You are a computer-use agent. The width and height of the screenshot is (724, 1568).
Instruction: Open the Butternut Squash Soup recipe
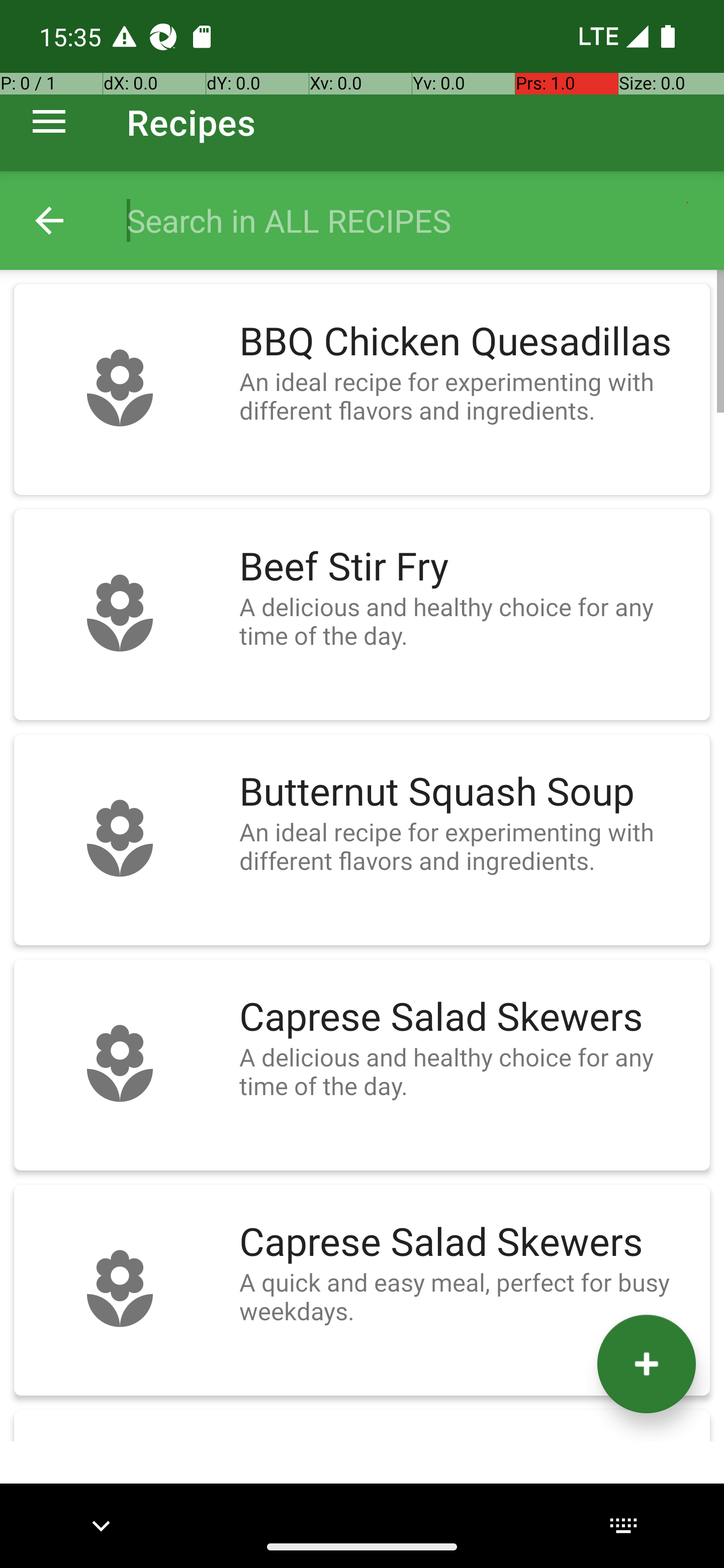pyautogui.click(x=361, y=840)
